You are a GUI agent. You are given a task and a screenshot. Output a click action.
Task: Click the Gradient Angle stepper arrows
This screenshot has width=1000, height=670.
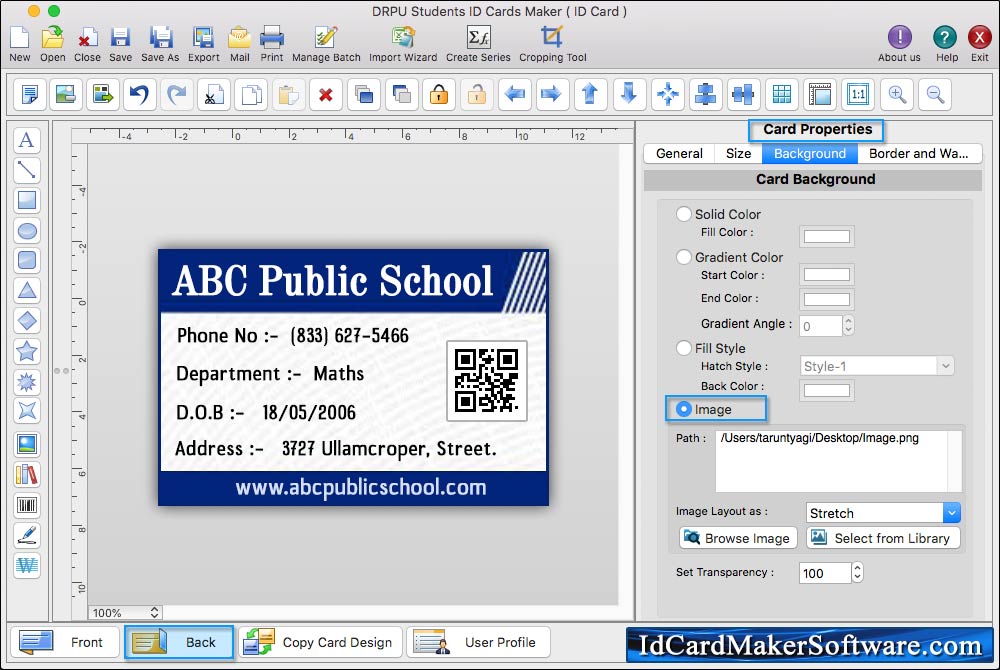848,326
